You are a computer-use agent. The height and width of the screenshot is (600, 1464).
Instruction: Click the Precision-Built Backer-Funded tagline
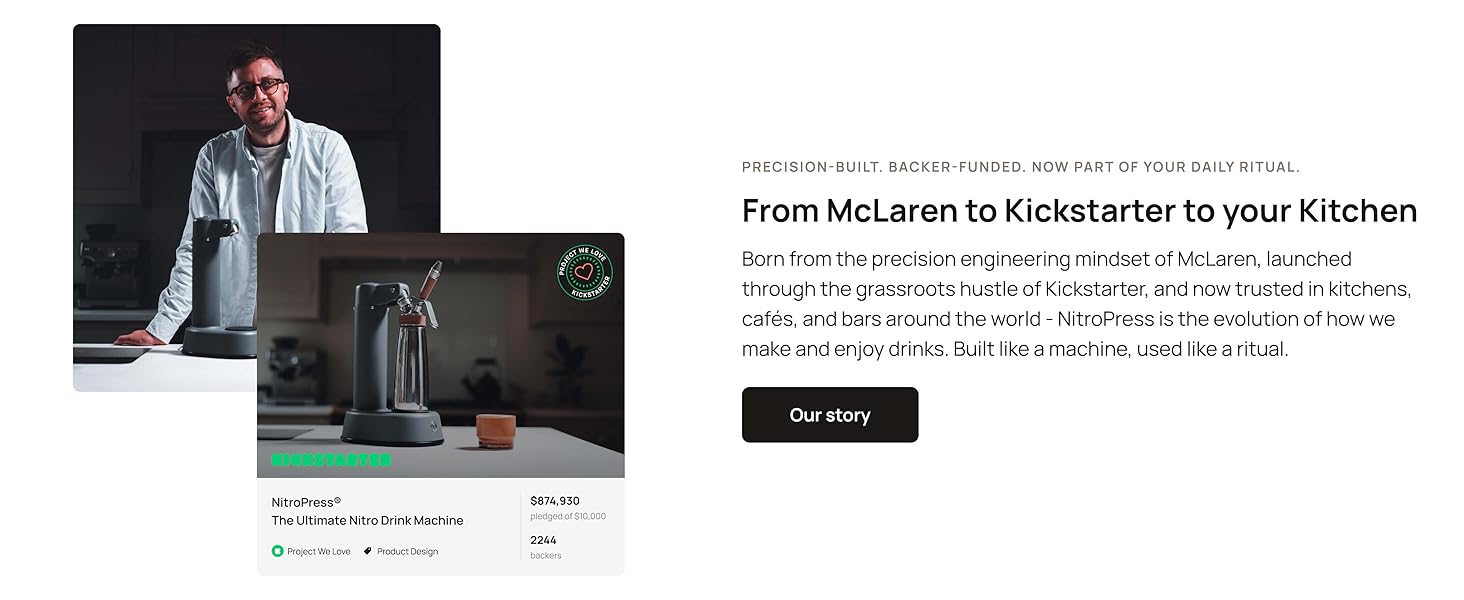point(1020,167)
